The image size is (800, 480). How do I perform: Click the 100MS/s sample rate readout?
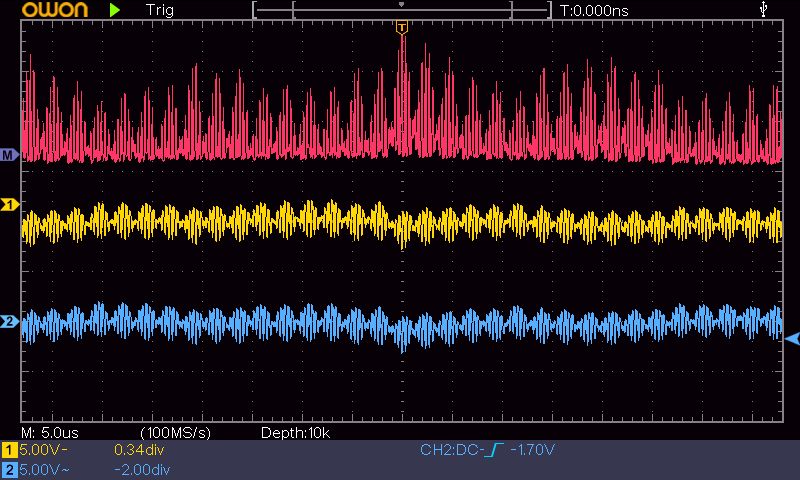tap(175, 433)
